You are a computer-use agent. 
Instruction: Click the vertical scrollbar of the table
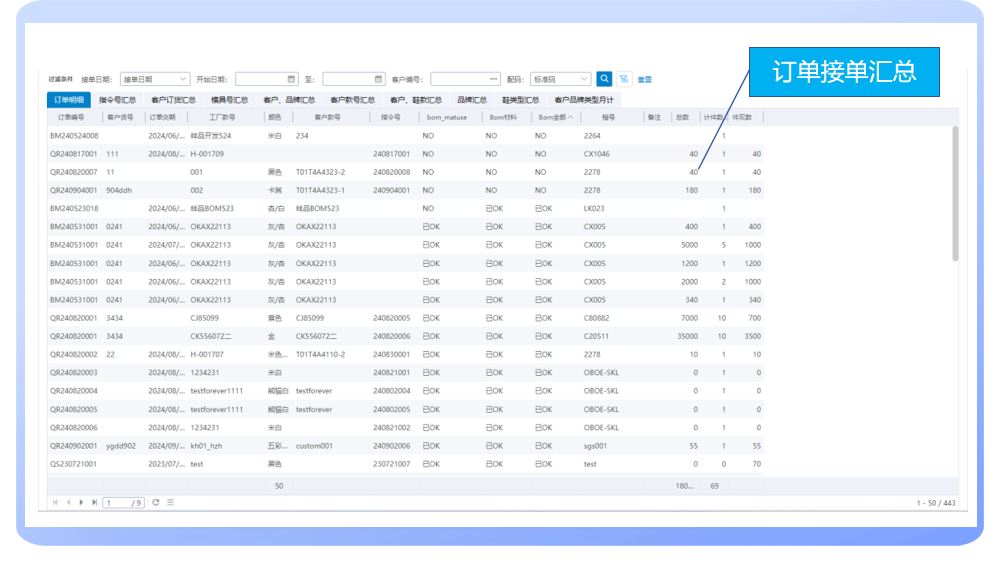point(954,190)
